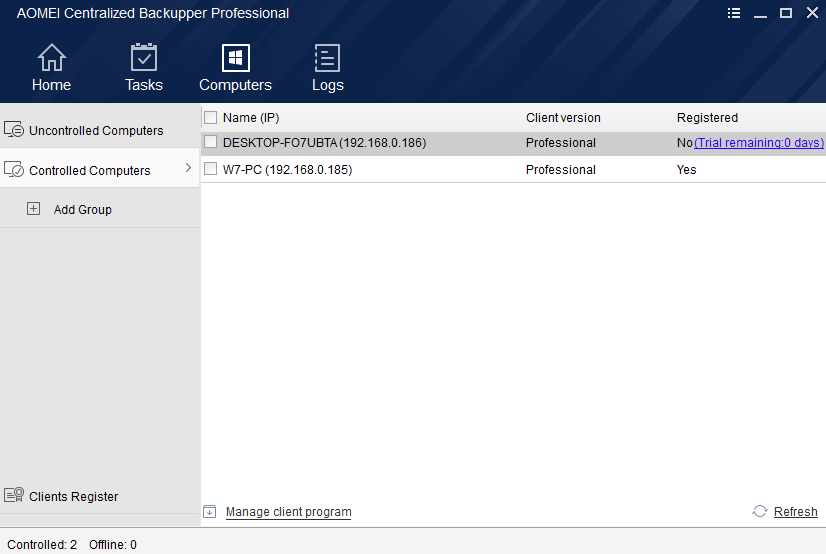826x554 pixels.
Task: Expand Controlled Computers chevron arrow
Action: pos(188,168)
